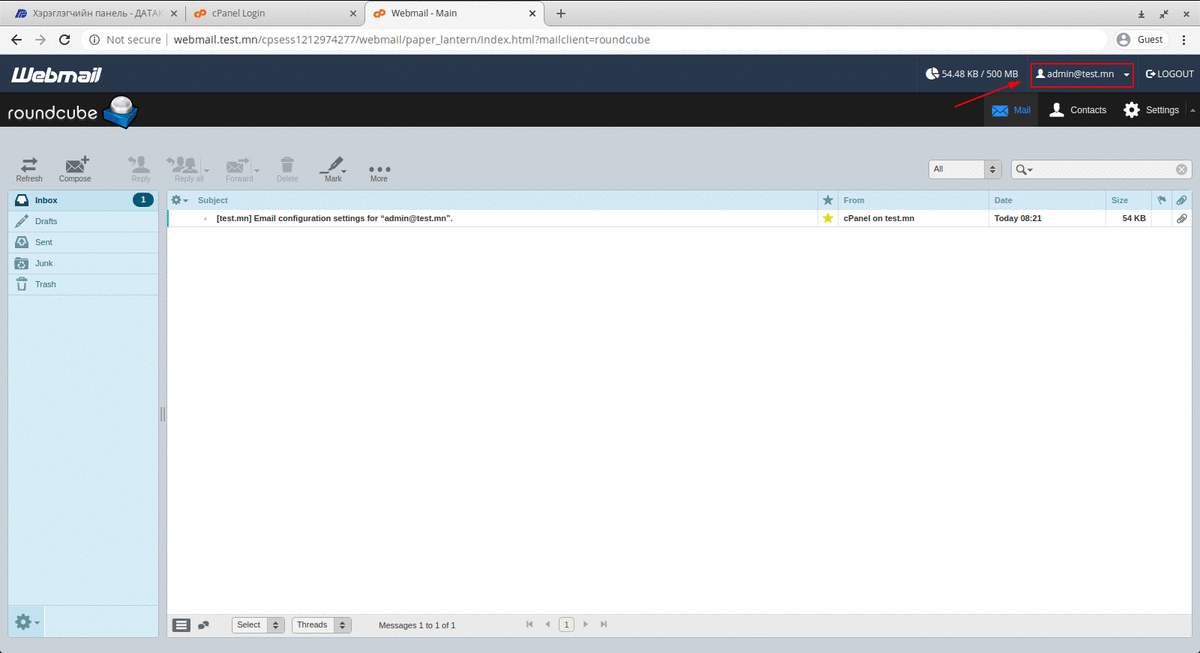This screenshot has height=653, width=1200.
Task: Open the Junk folder
Action: [x=83, y=263]
